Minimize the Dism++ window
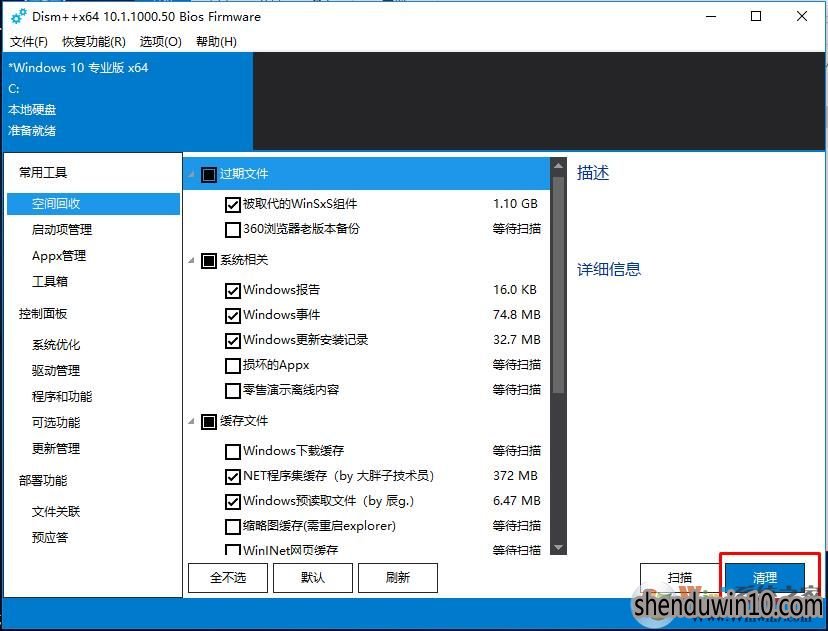The height and width of the screenshot is (631, 828). pyautogui.click(x=711, y=16)
